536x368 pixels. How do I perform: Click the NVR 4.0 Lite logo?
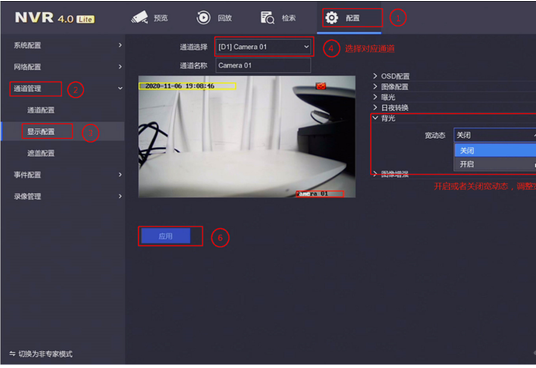55,18
